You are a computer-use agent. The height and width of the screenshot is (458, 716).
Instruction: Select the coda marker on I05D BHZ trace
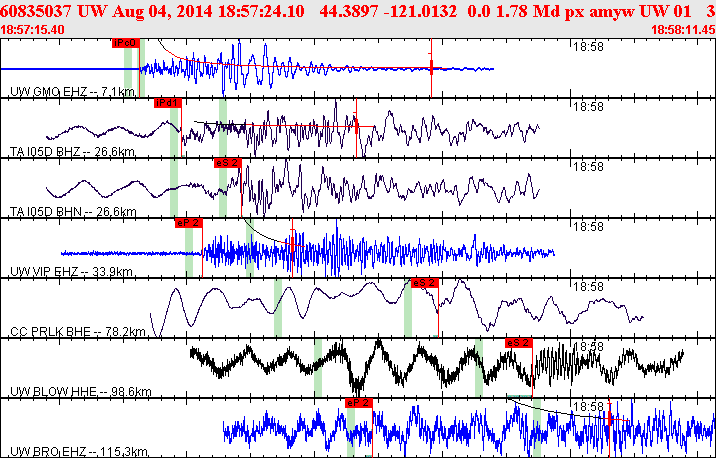click(356, 126)
